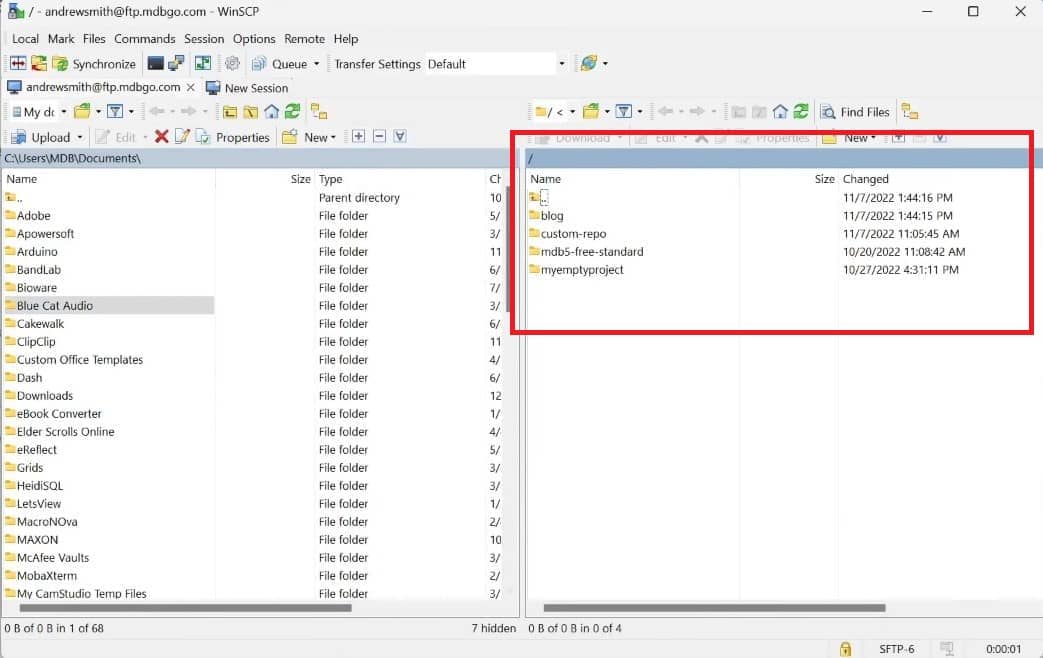
Task: Refresh the local panel listing
Action: tap(291, 112)
